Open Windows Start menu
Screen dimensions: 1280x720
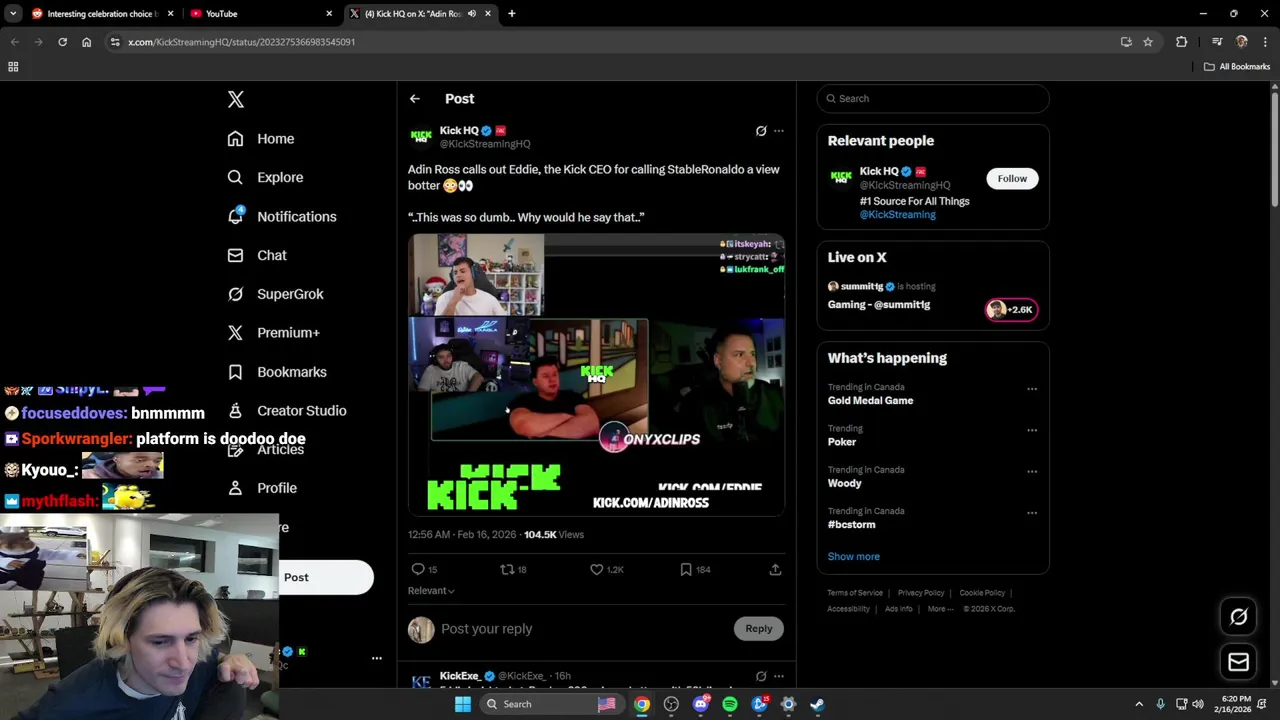pyautogui.click(x=462, y=704)
